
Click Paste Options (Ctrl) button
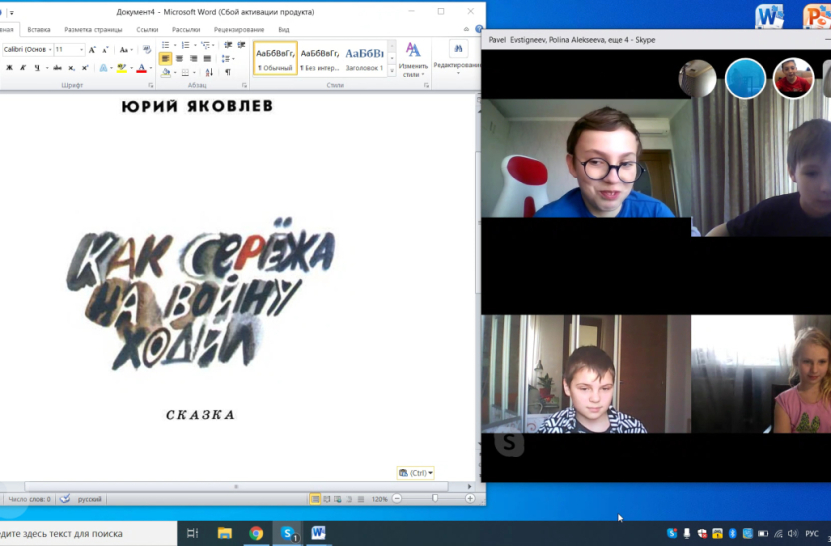click(x=416, y=473)
